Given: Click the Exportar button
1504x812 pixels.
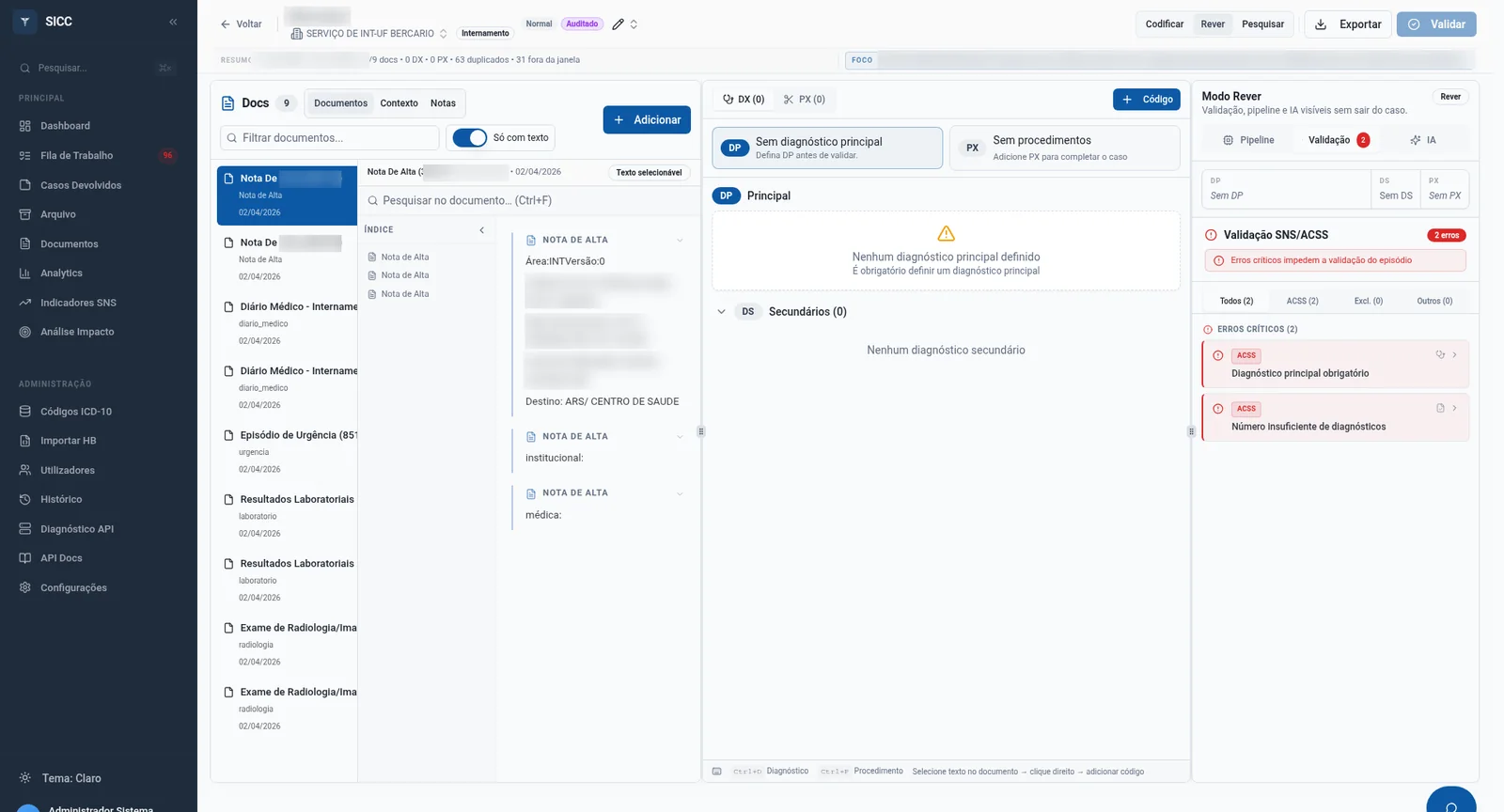Looking at the screenshot, I should tap(1347, 24).
